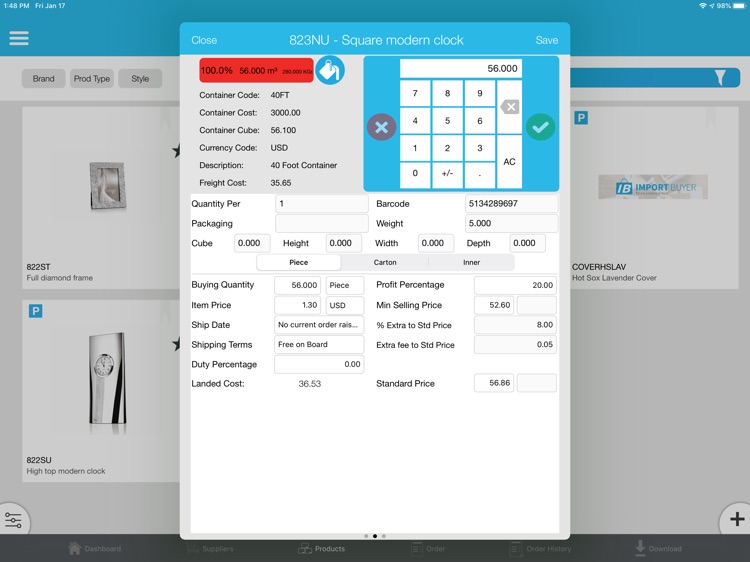Edit the Width field
The image size is (750, 562).
pyautogui.click(x=436, y=243)
